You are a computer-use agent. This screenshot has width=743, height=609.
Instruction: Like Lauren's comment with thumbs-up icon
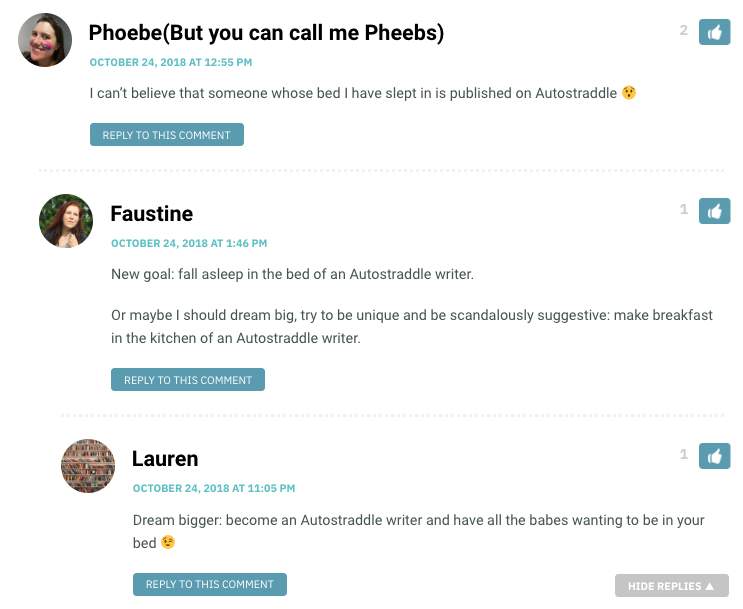tap(714, 456)
